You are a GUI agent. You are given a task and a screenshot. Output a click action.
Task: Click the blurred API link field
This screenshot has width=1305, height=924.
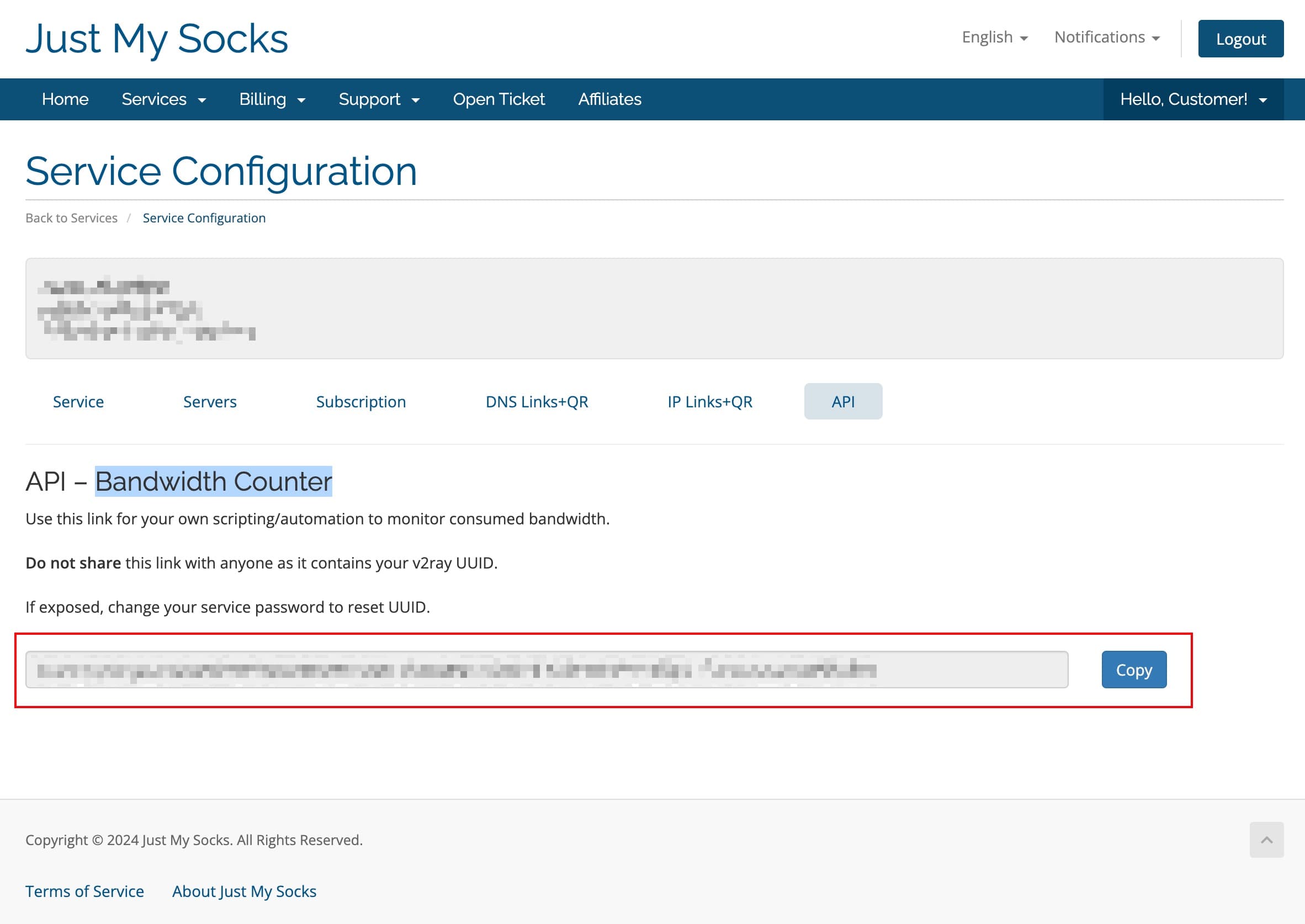(546, 670)
